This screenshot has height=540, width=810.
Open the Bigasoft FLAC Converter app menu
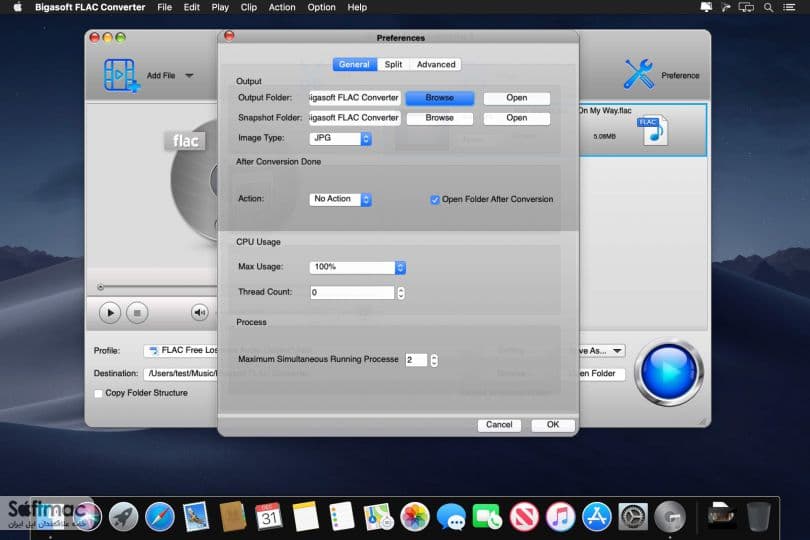(x=90, y=7)
